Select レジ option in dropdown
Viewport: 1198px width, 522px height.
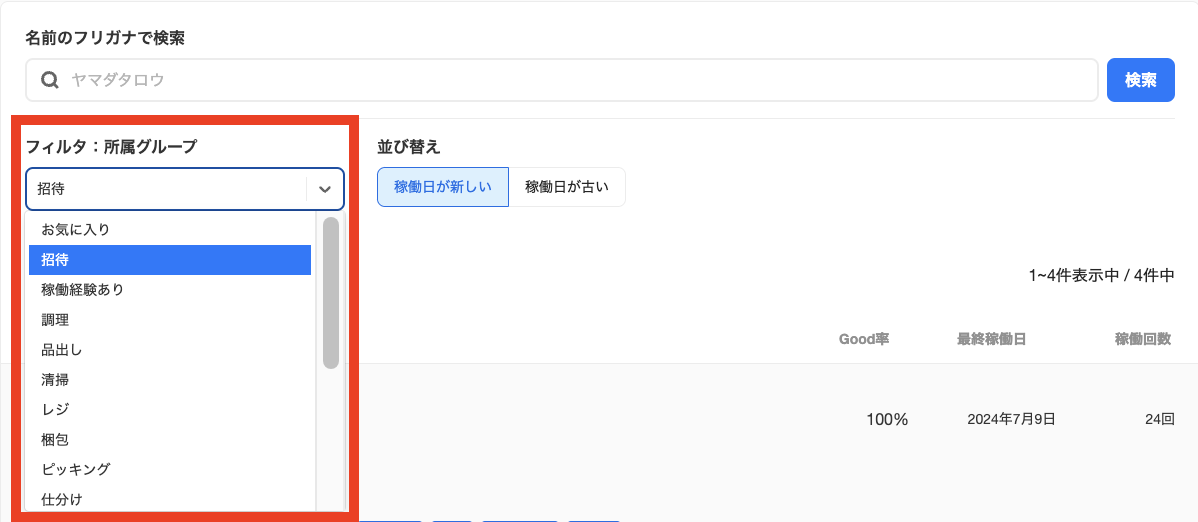(x=170, y=410)
